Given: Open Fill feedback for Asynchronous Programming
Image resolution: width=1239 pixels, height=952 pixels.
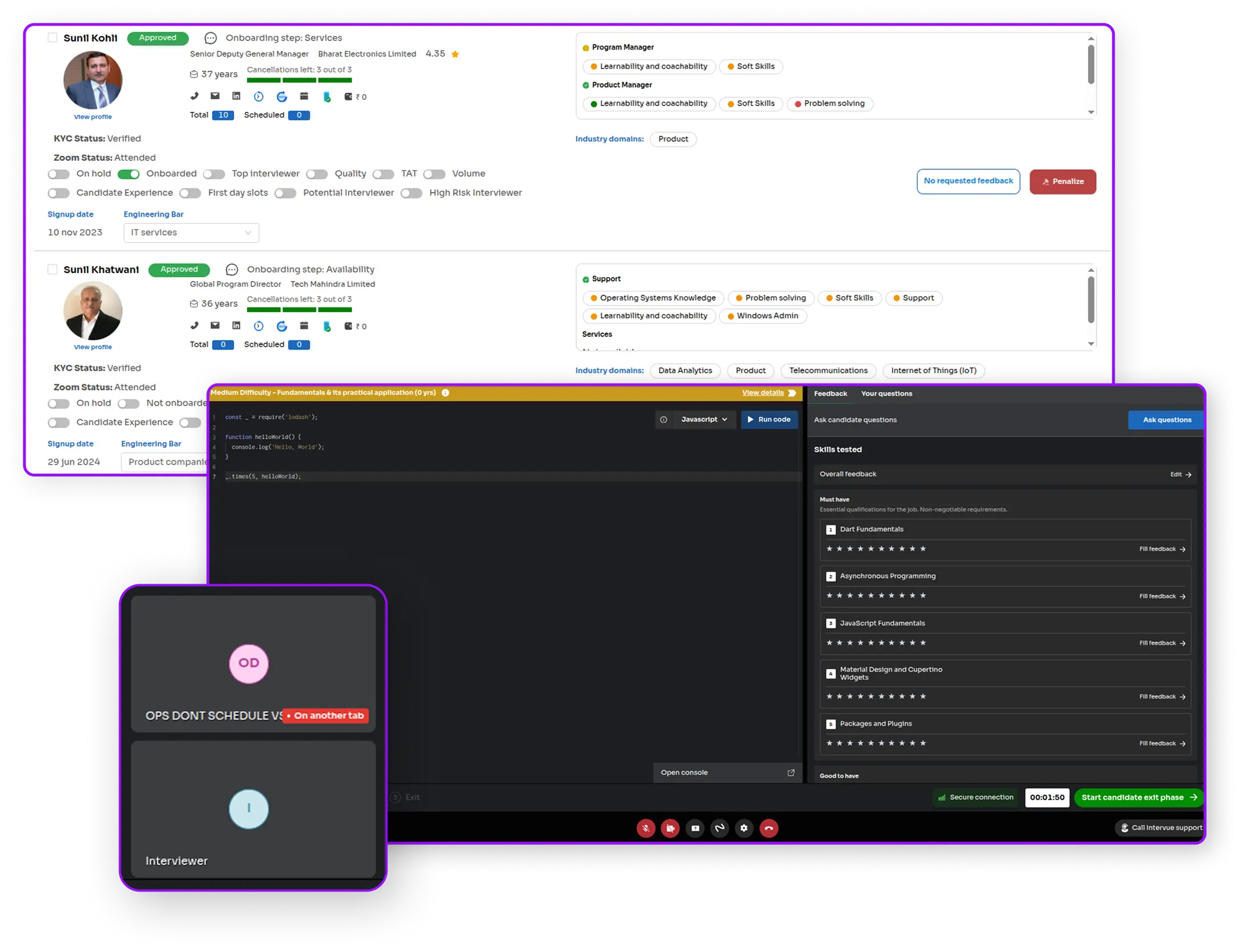Looking at the screenshot, I should (1162, 597).
